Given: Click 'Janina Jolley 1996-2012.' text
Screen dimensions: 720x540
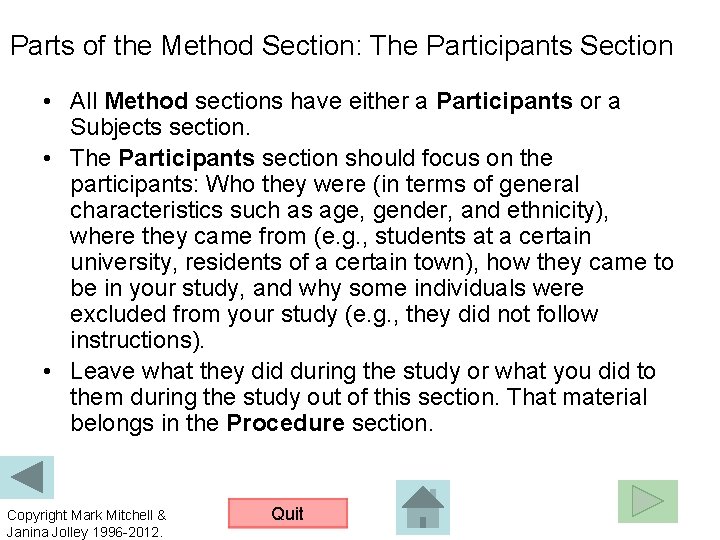Looking at the screenshot, I should [x=85, y=532].
